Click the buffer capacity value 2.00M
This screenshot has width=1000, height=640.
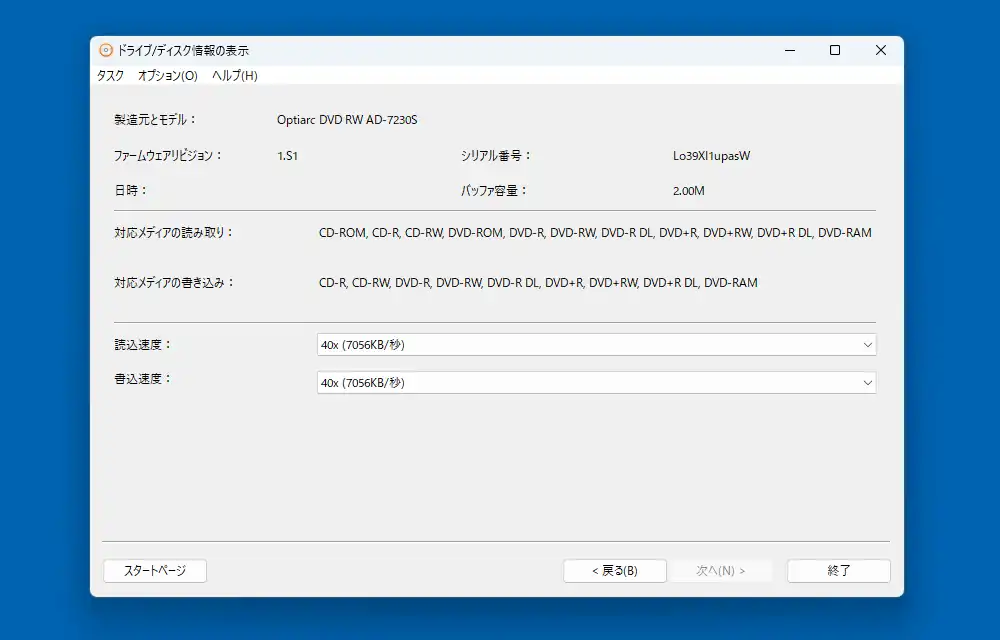coord(689,191)
